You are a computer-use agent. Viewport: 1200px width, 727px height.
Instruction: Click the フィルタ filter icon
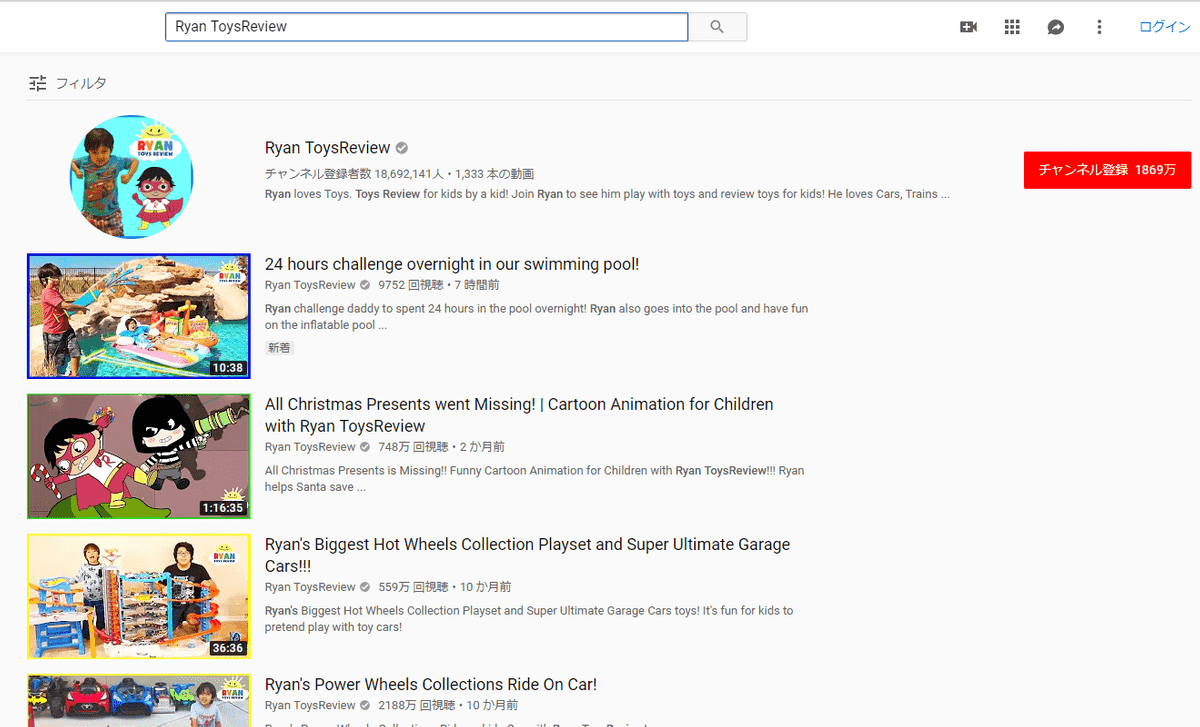(x=38, y=83)
